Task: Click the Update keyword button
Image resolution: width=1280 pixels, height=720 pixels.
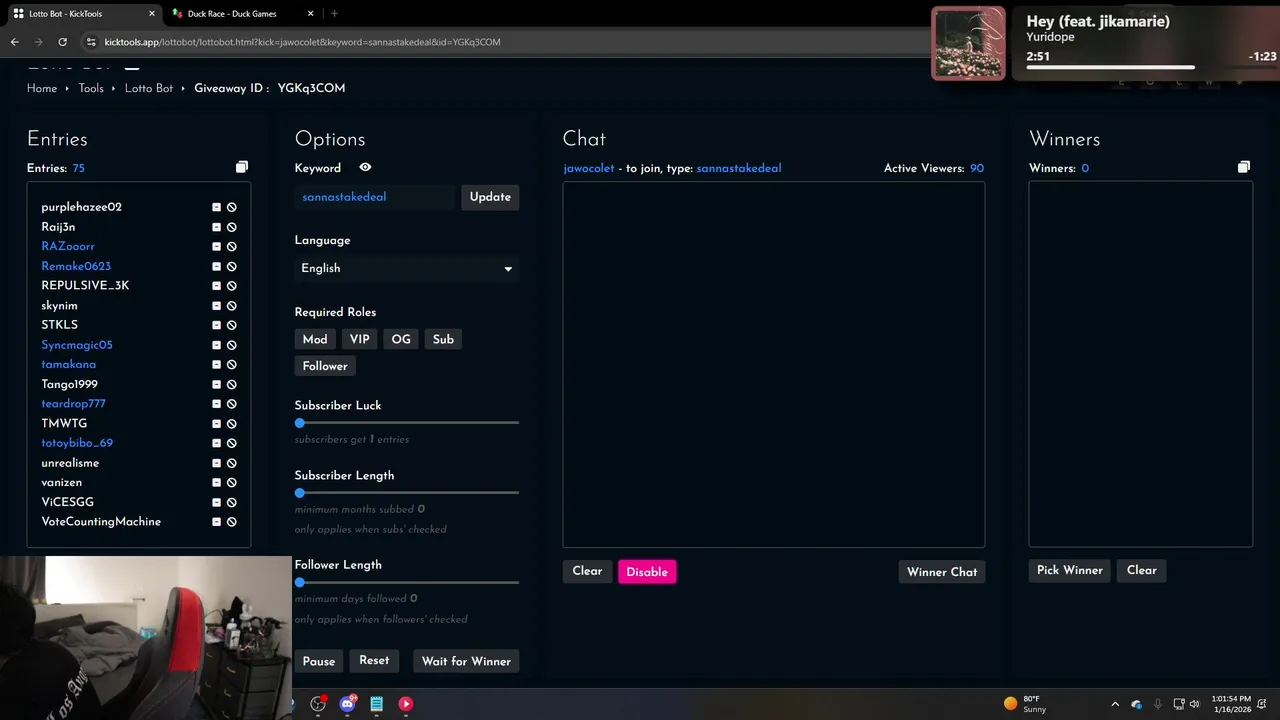Action: coord(490,197)
